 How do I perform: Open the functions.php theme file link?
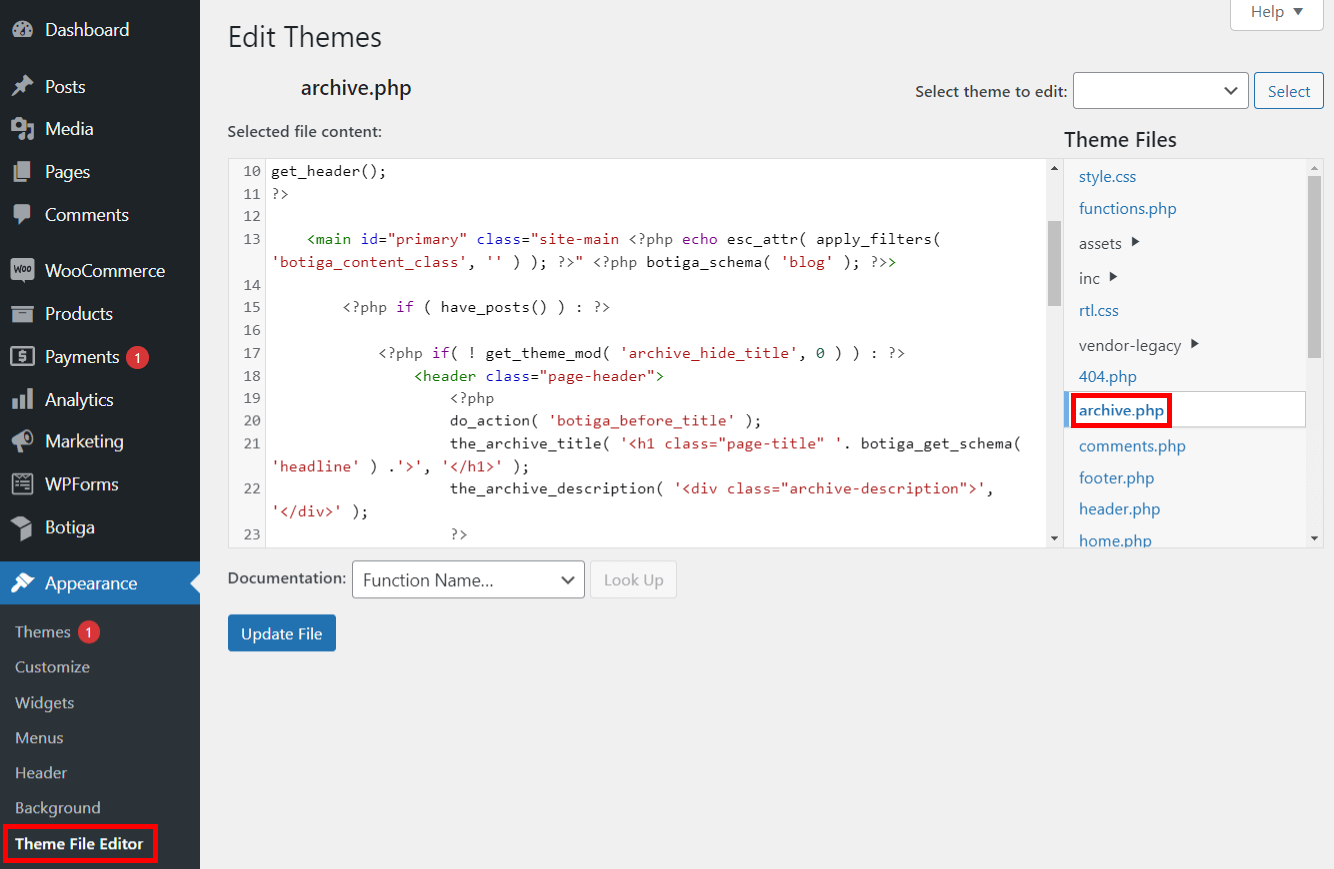[x=1127, y=208]
